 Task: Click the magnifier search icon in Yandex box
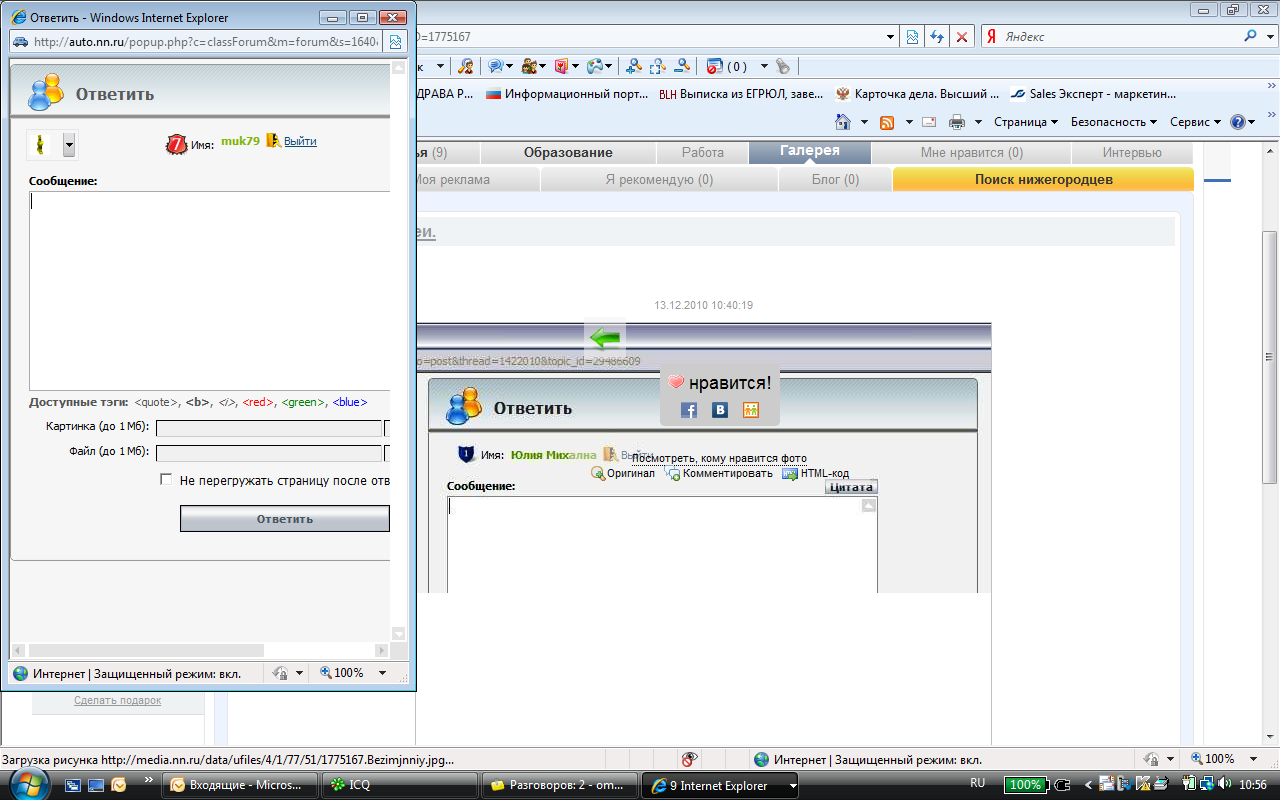point(1251,36)
